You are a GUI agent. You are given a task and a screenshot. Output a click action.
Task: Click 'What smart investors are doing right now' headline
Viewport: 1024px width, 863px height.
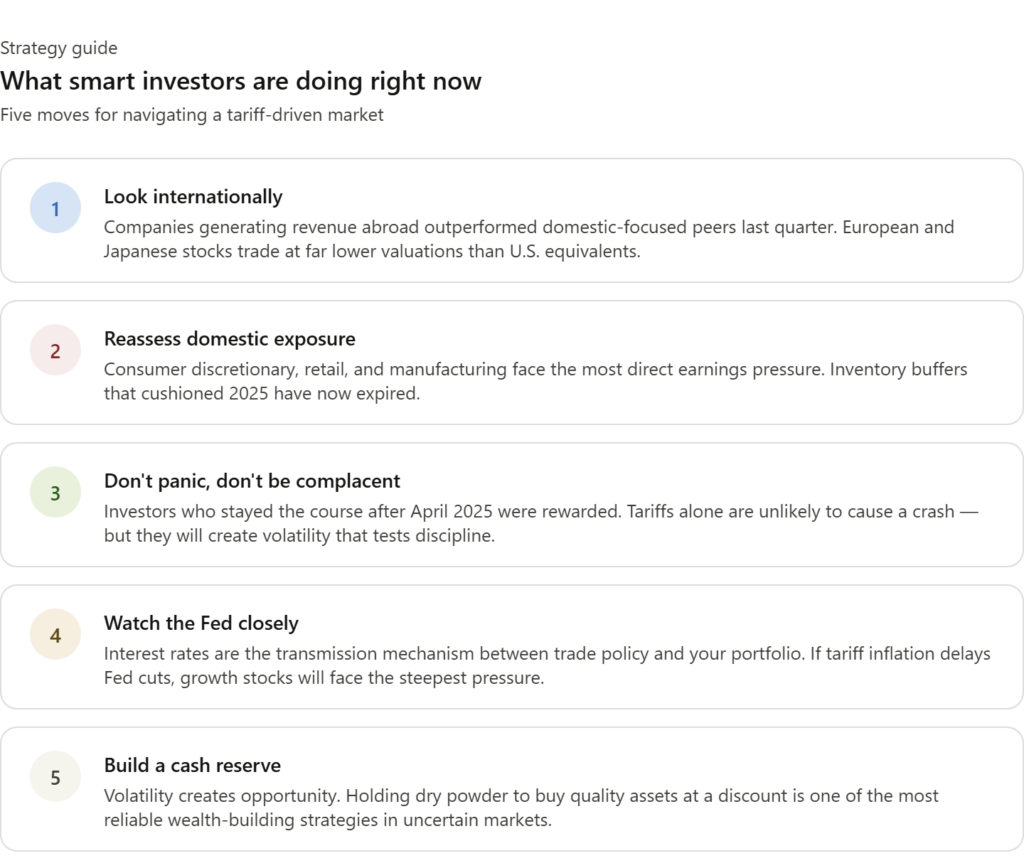pos(241,80)
